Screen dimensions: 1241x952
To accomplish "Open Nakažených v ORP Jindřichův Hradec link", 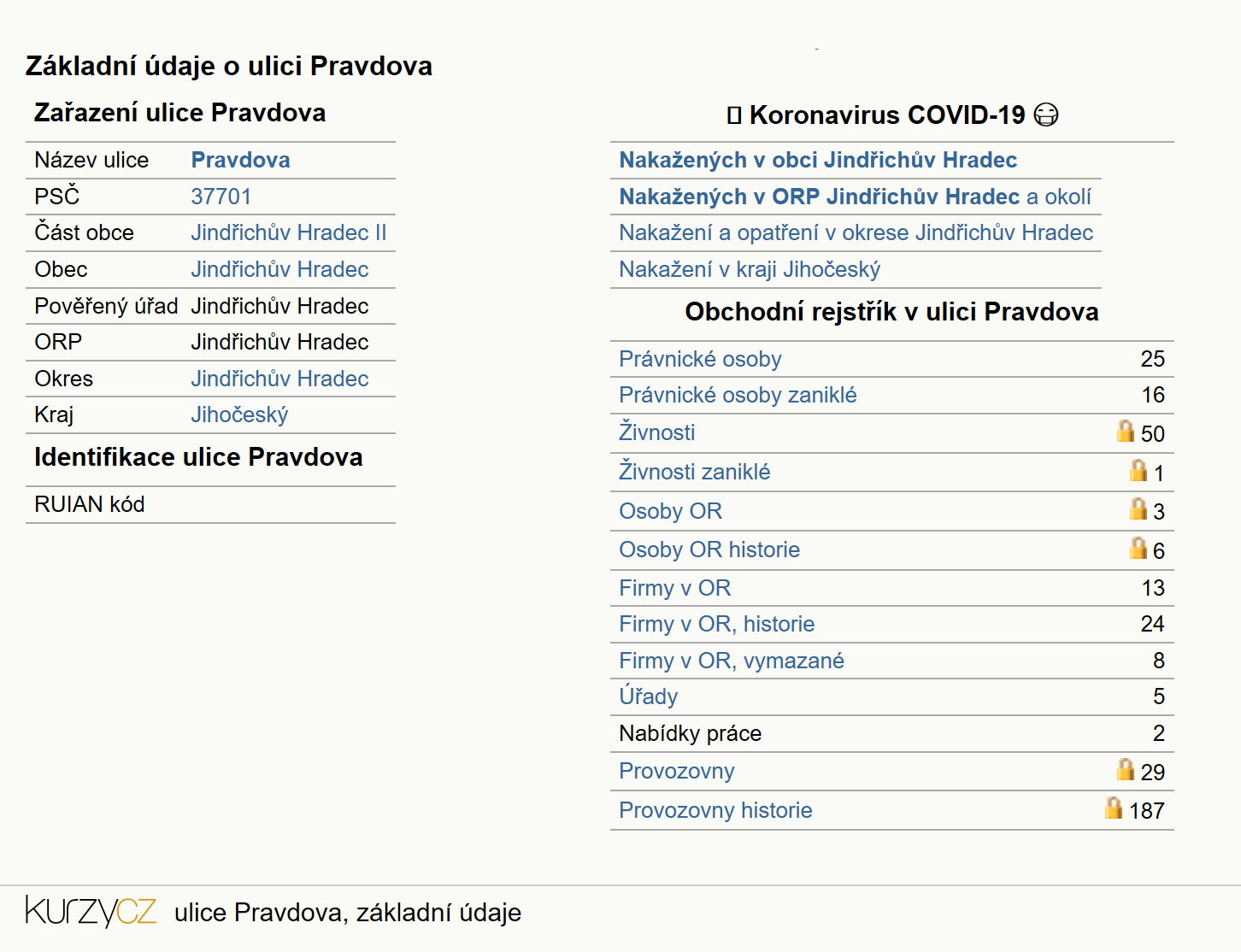I will click(x=820, y=197).
